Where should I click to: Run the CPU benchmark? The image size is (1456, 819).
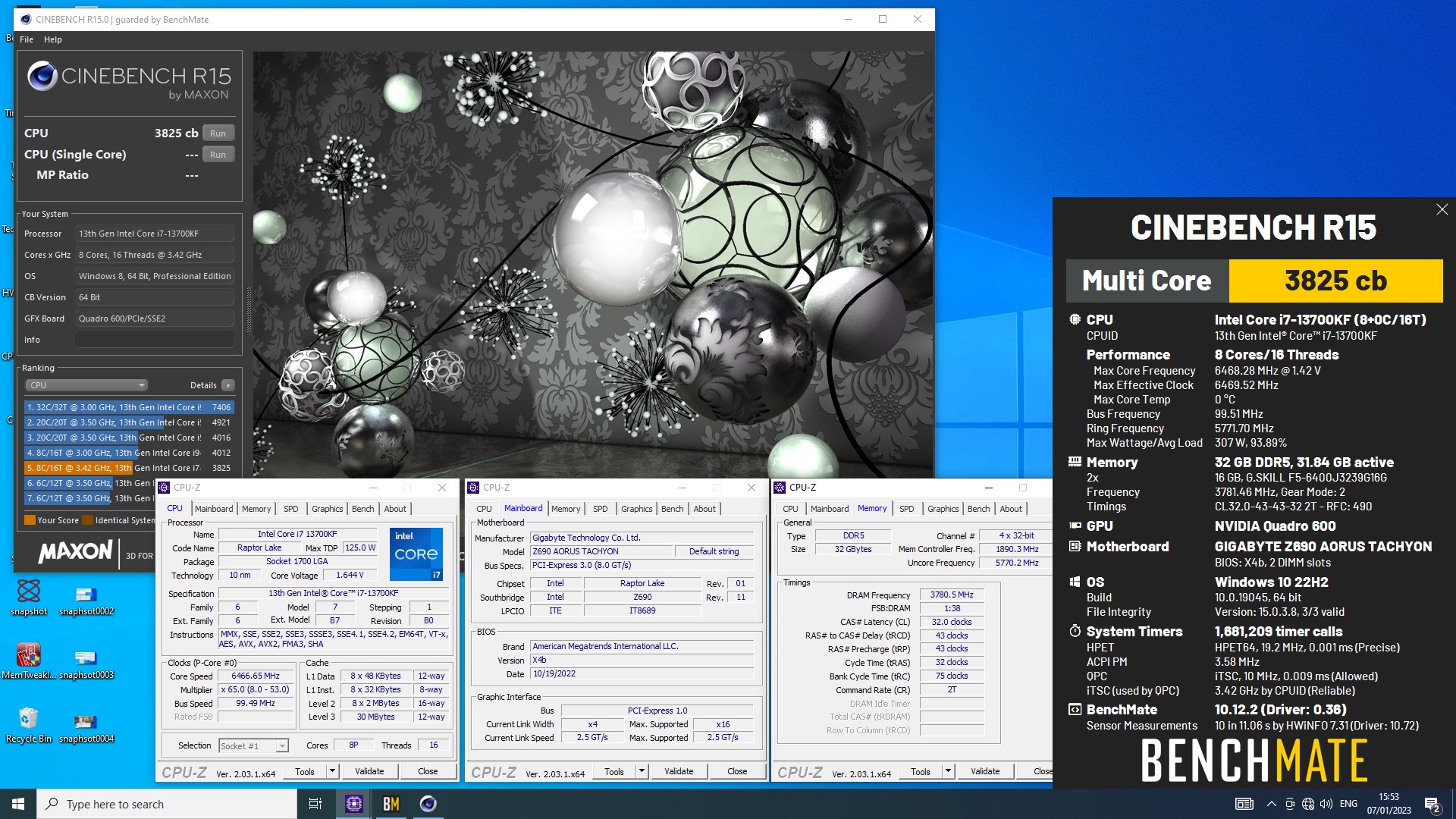[x=218, y=133]
